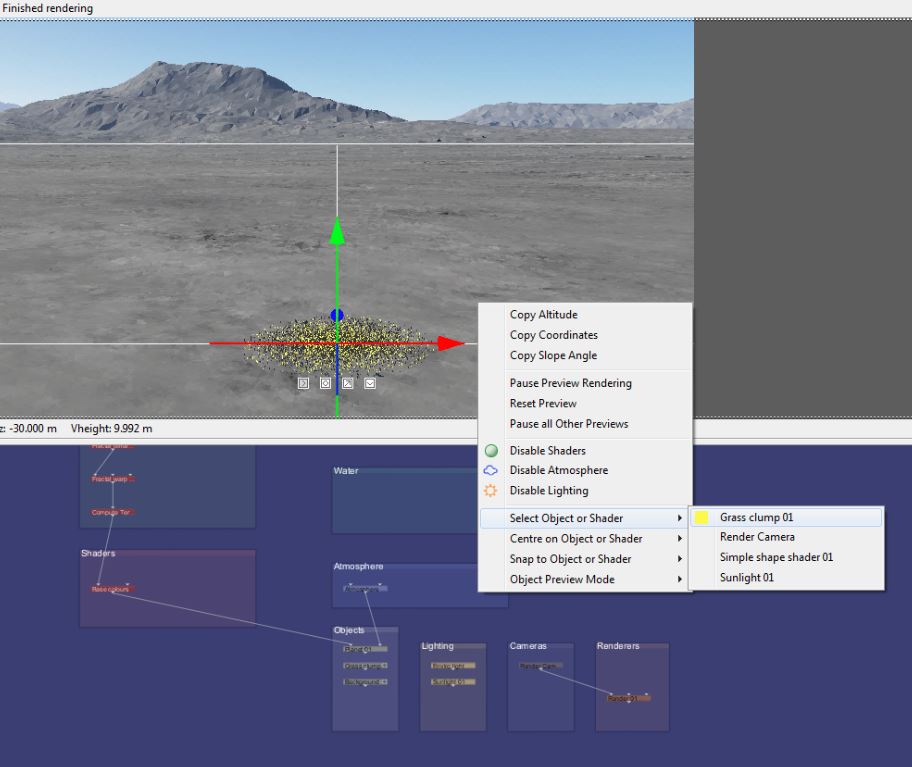Click the green Y-axis arrowhead of the gizmo
The width and height of the screenshot is (912, 767).
pyautogui.click(x=337, y=231)
